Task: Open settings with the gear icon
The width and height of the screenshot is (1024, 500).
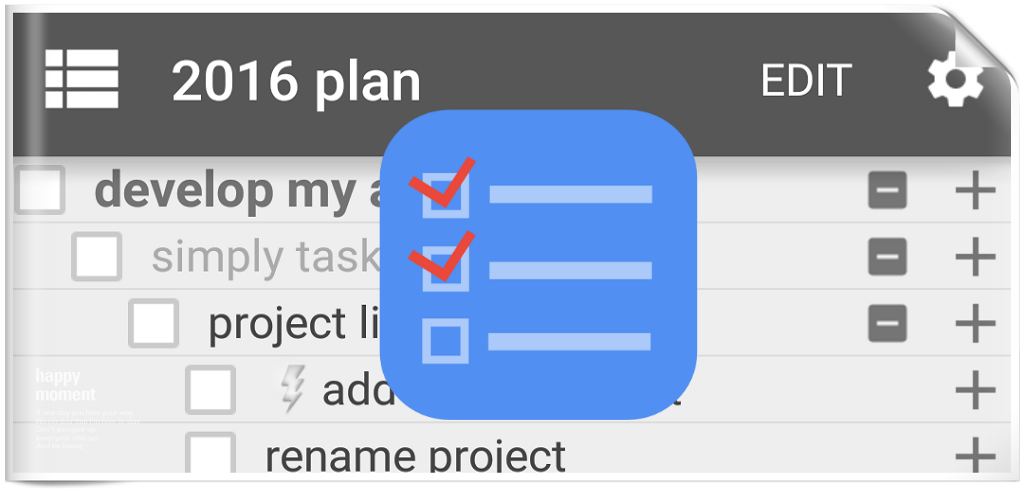Action: pyautogui.click(x=955, y=79)
